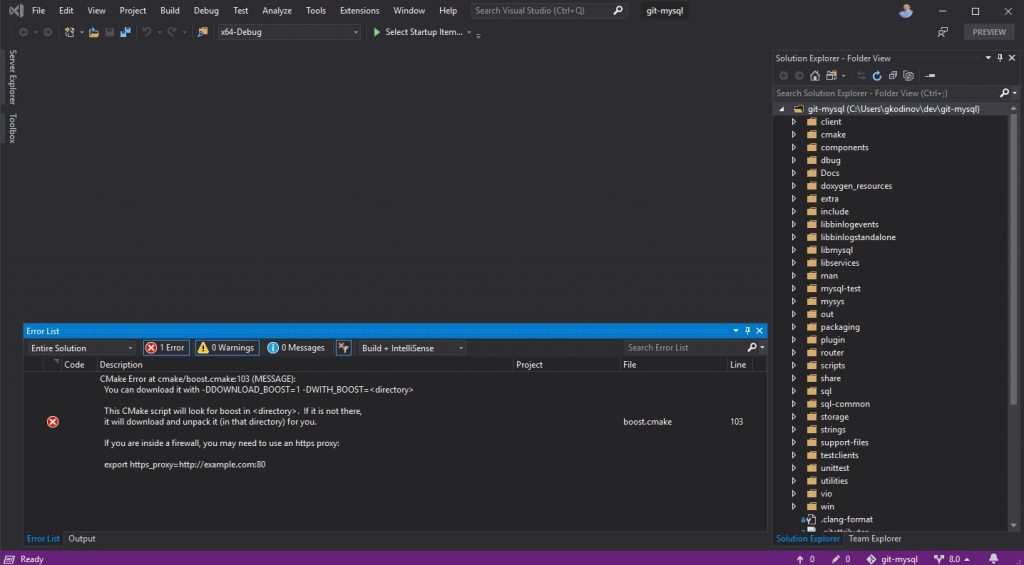This screenshot has width=1024, height=565.
Task: Switch to the Output tab
Action: [82, 539]
